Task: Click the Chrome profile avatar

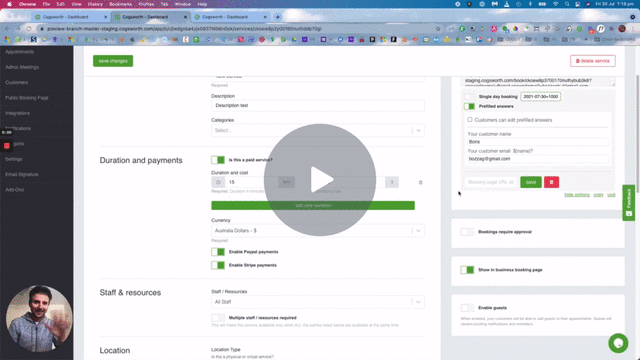Action: tap(622, 29)
